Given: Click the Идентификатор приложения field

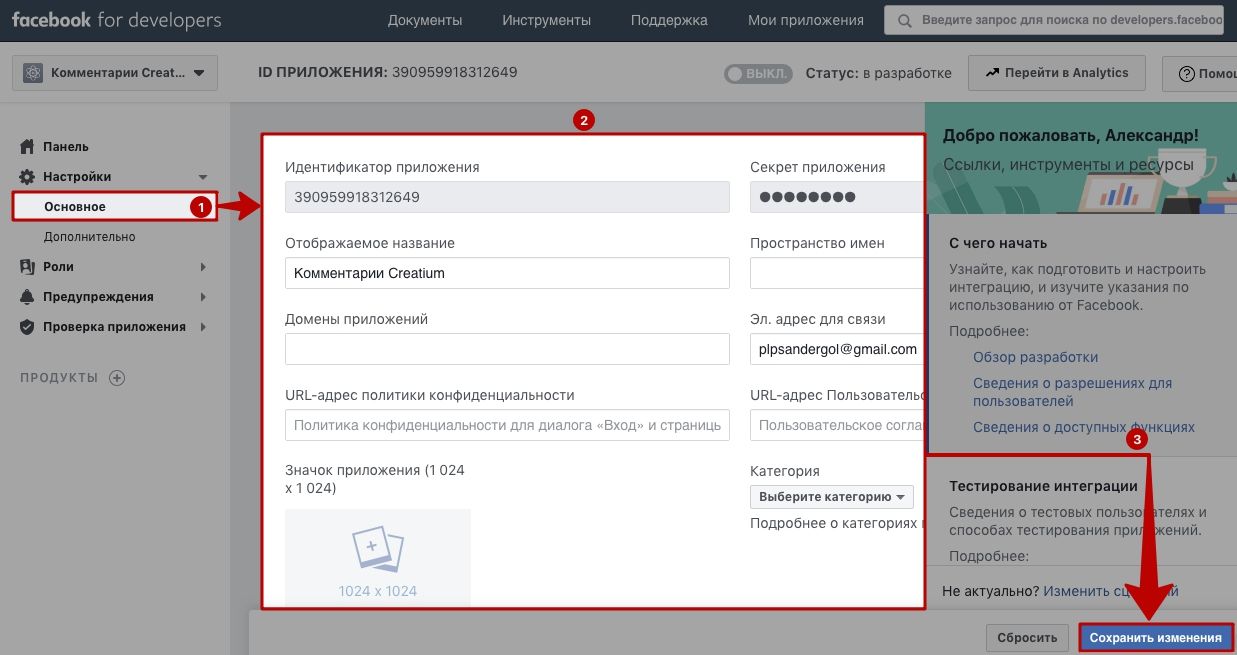Looking at the screenshot, I should pos(507,197).
